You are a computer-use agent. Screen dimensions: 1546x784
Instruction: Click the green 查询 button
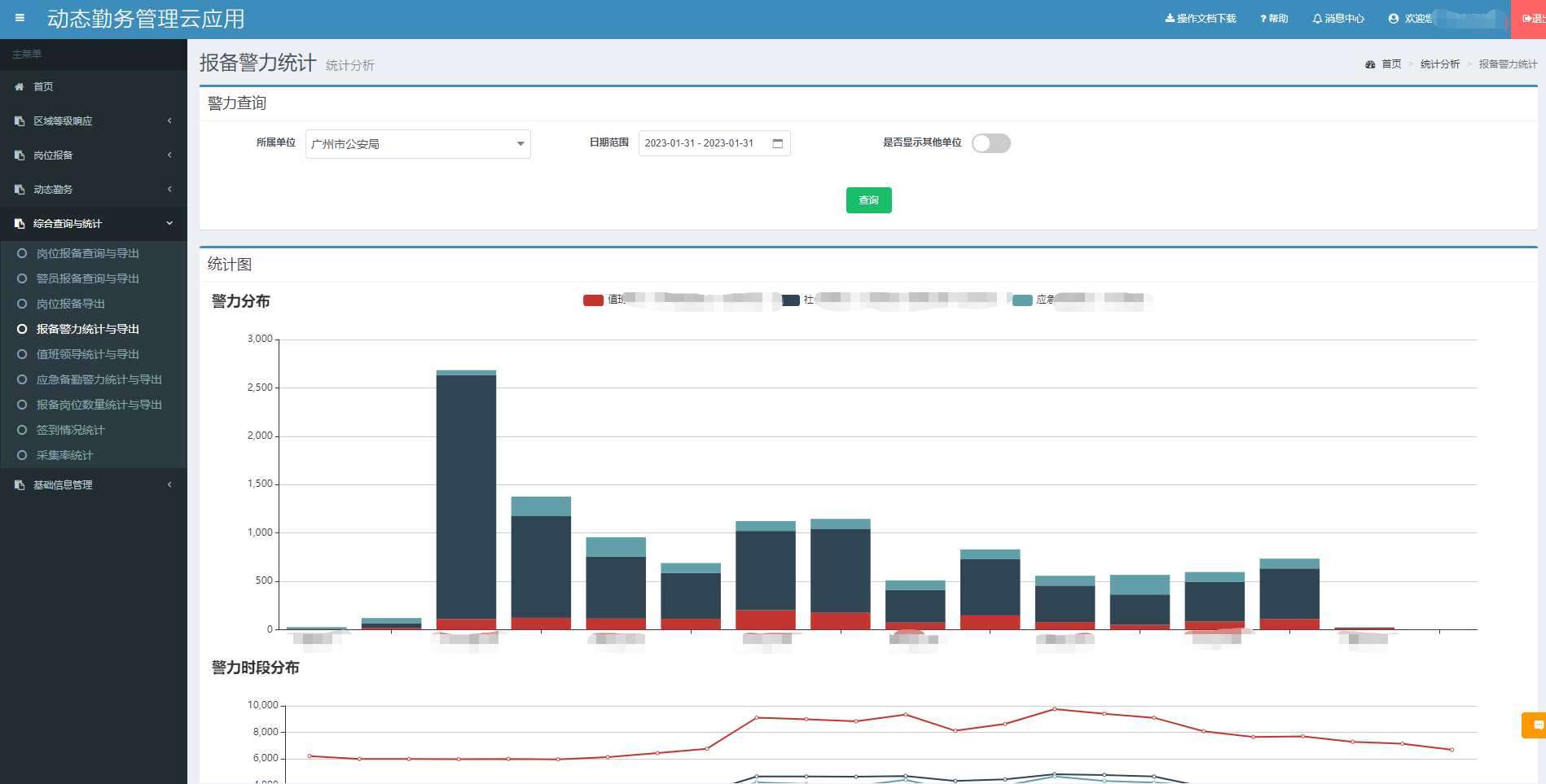[x=869, y=200]
